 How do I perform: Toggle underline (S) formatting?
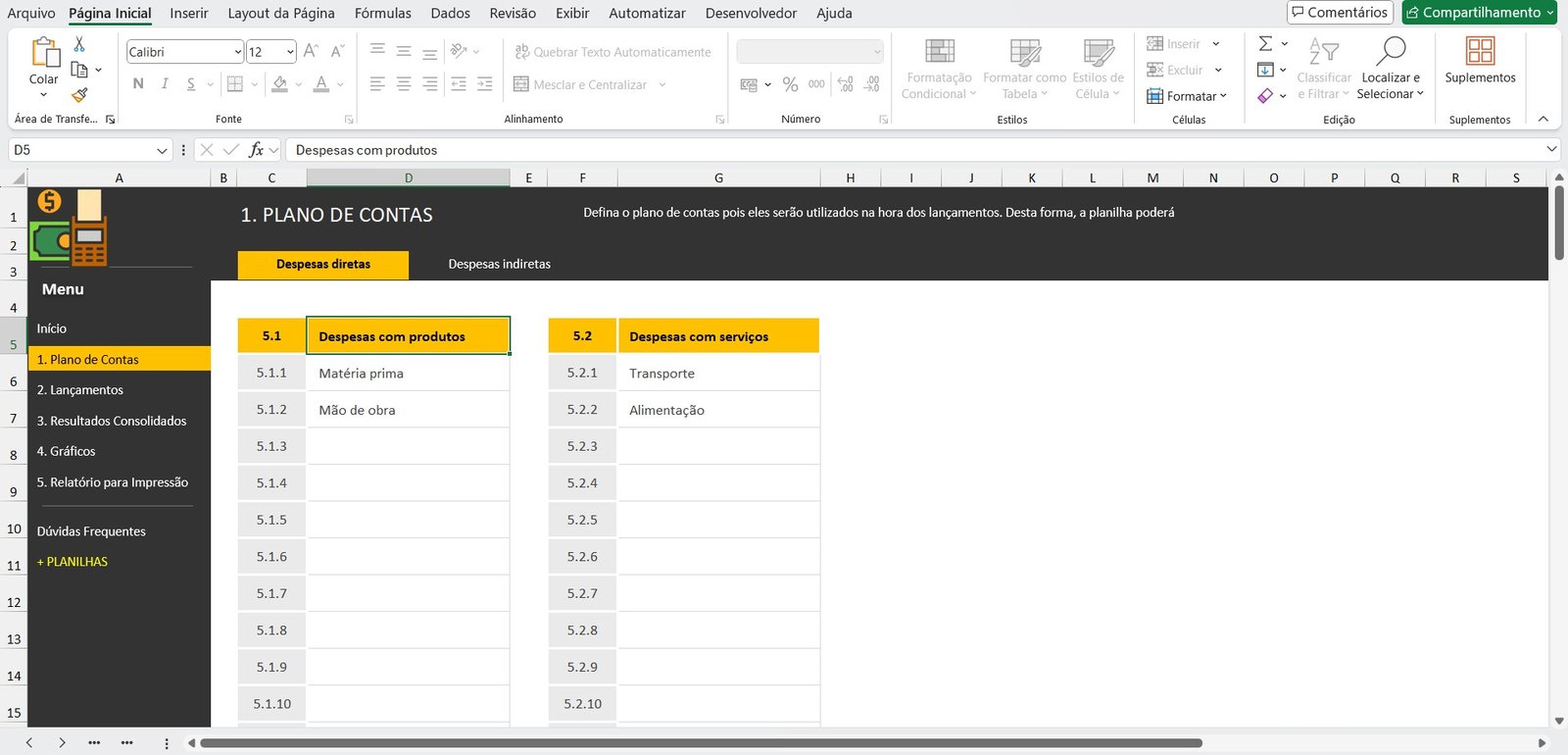[191, 84]
